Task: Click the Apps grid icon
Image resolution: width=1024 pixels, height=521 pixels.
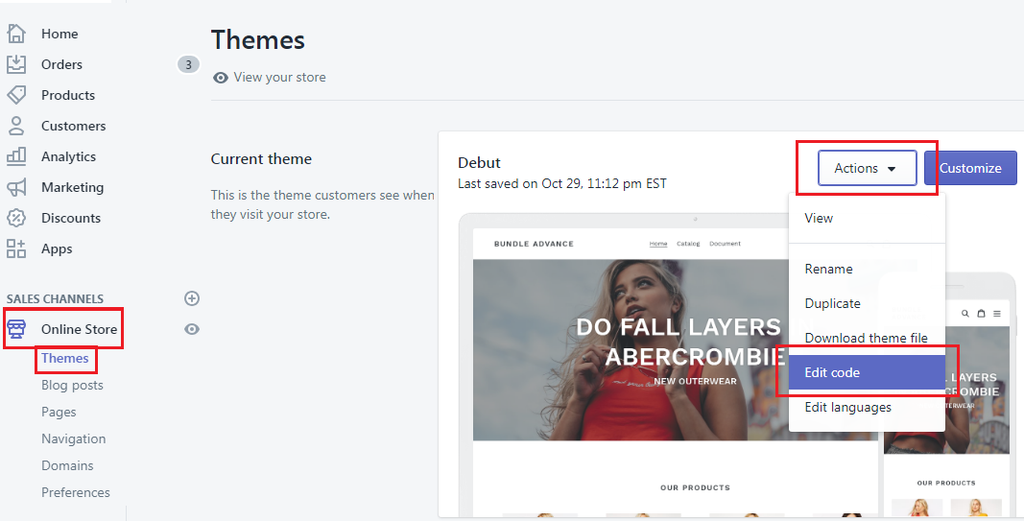Action: point(16,249)
